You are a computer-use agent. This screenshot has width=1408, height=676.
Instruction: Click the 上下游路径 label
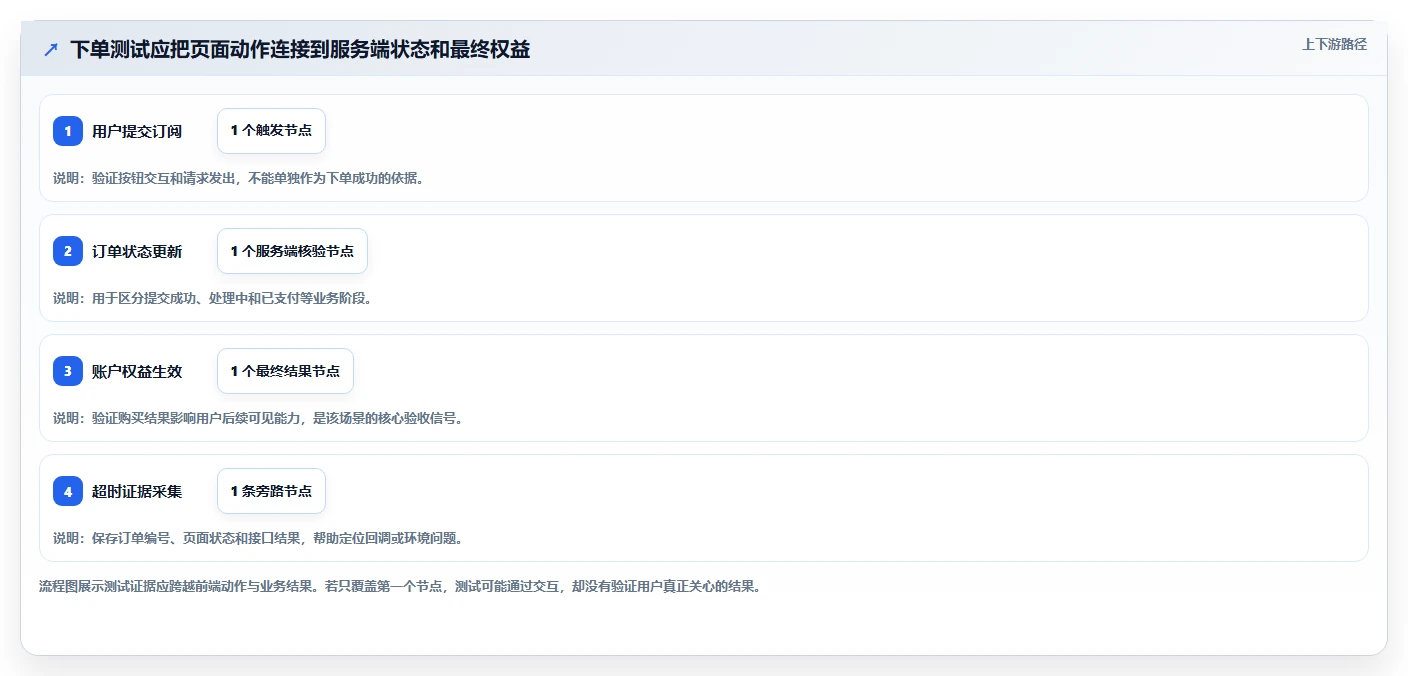pyautogui.click(x=1334, y=44)
